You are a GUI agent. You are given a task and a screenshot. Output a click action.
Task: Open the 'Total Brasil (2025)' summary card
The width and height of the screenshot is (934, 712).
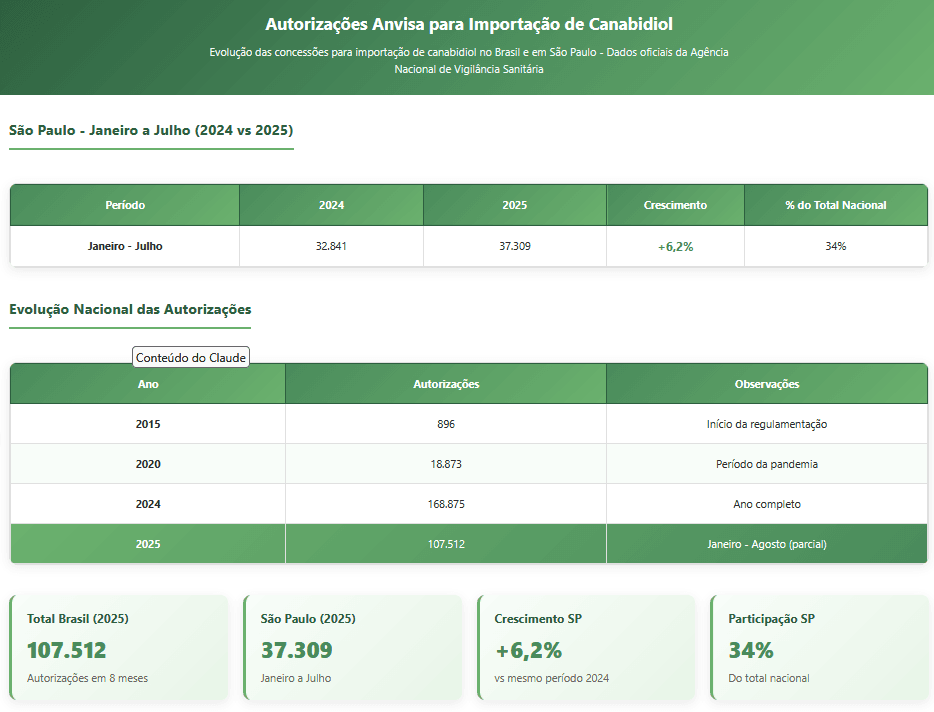coord(119,647)
